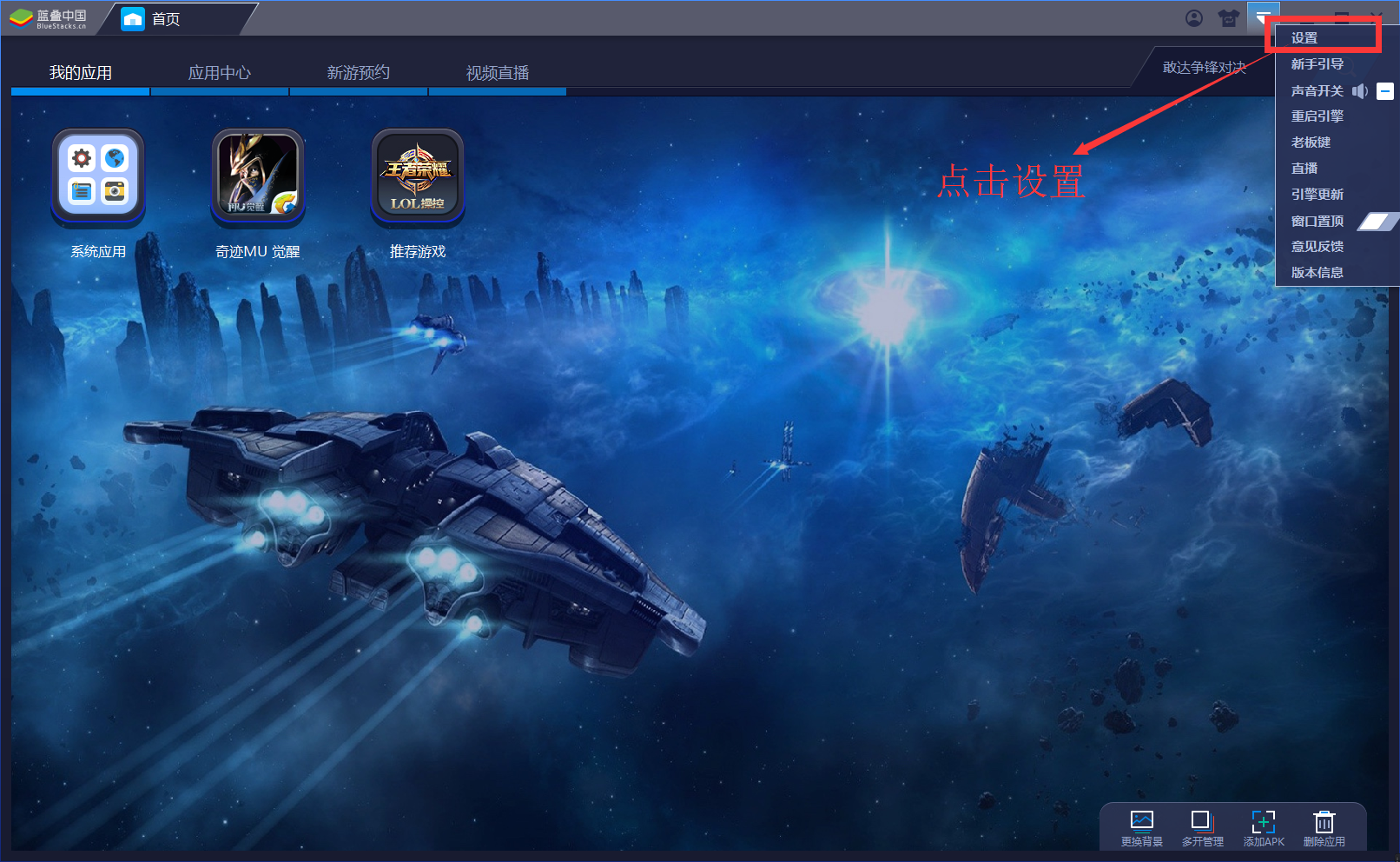Open 意见反馈 feedback menu item
1400x862 pixels.
click(1317, 247)
